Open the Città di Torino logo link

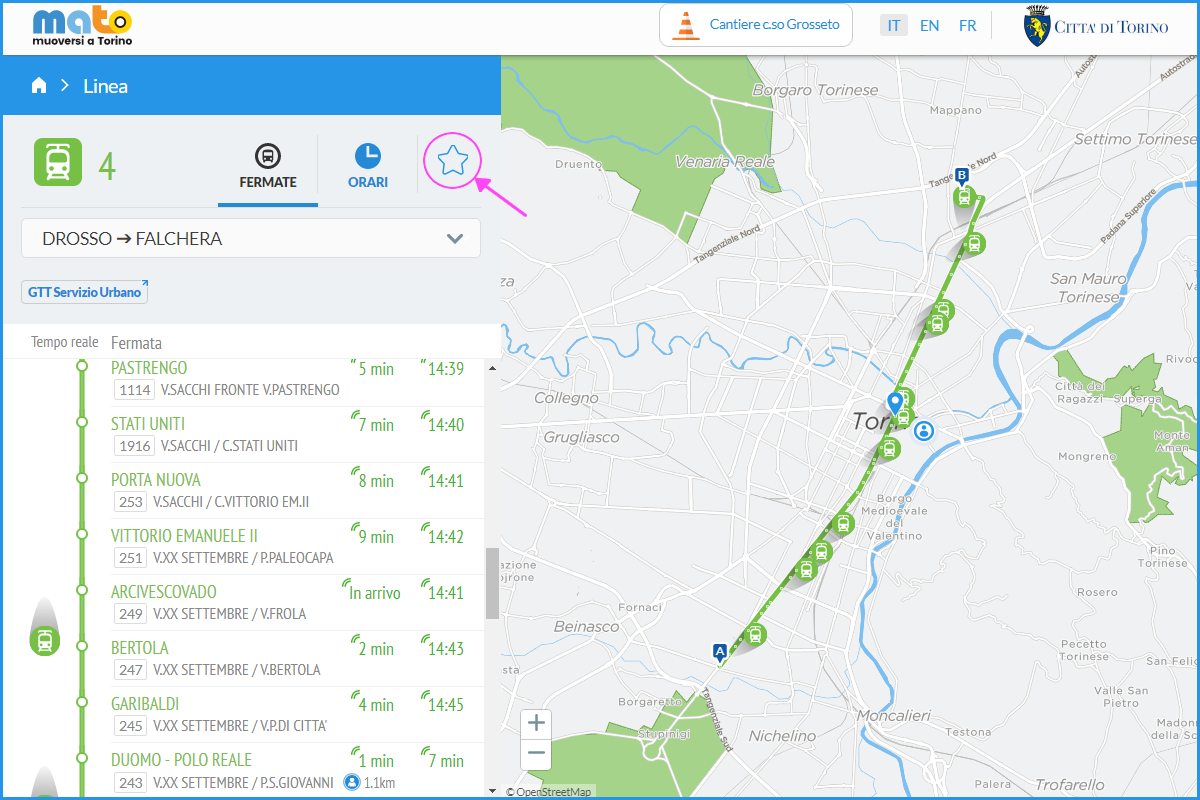(x=1096, y=27)
